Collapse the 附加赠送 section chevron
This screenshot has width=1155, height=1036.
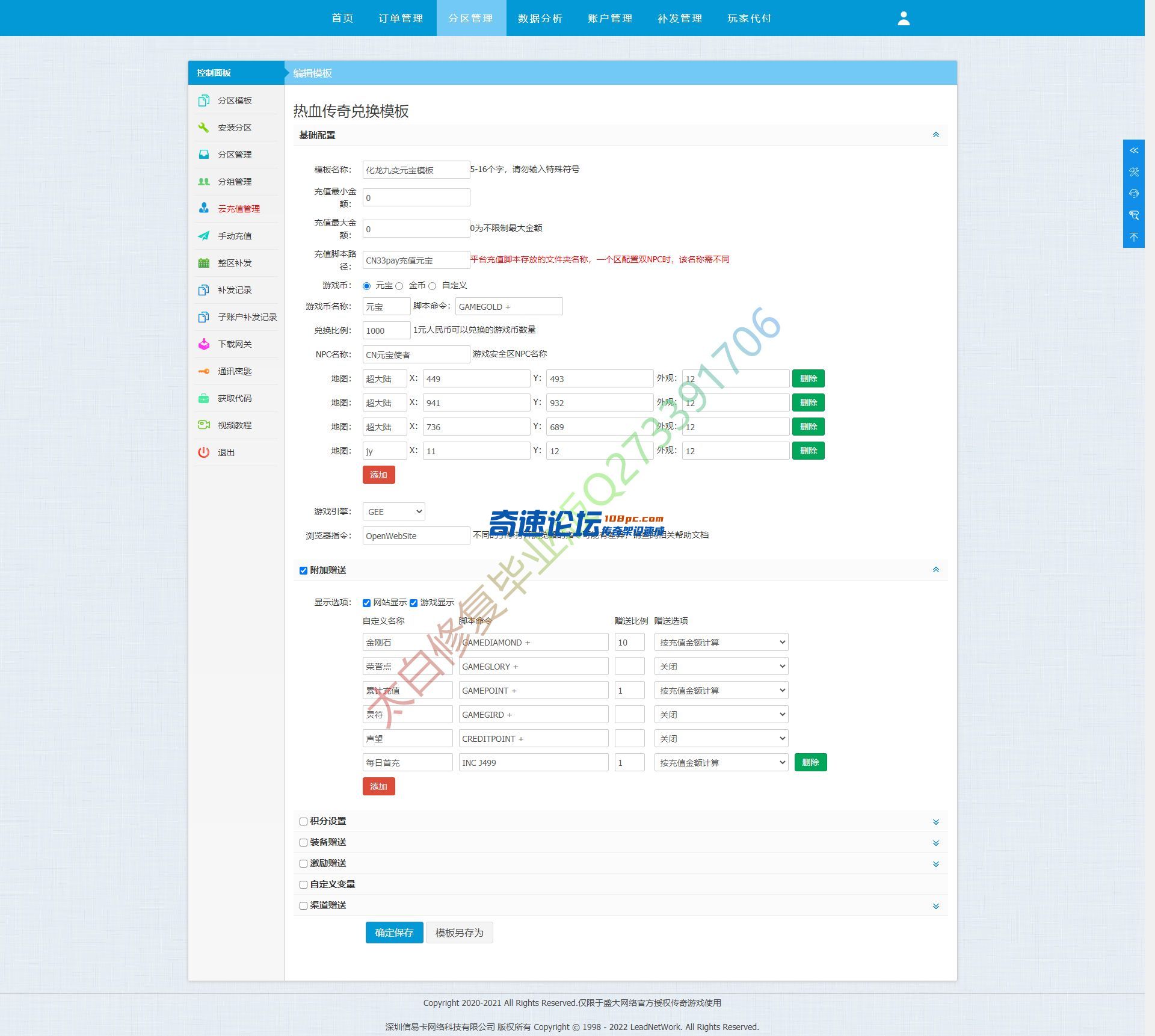[x=936, y=570]
